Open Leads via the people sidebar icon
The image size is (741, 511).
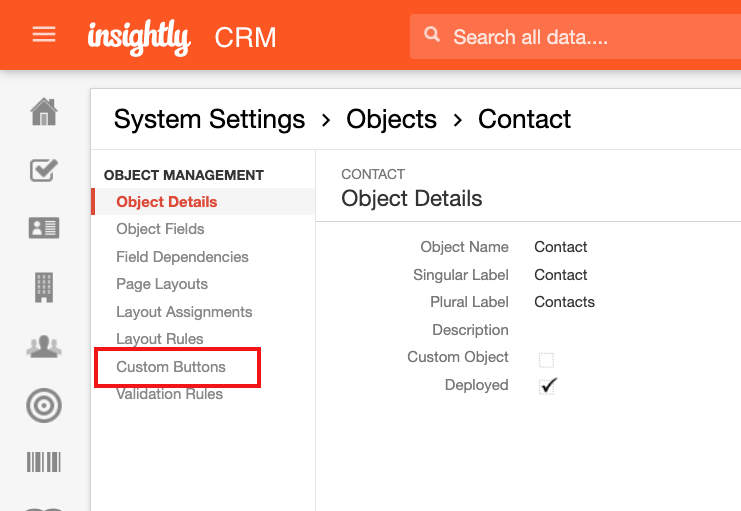[x=44, y=346]
